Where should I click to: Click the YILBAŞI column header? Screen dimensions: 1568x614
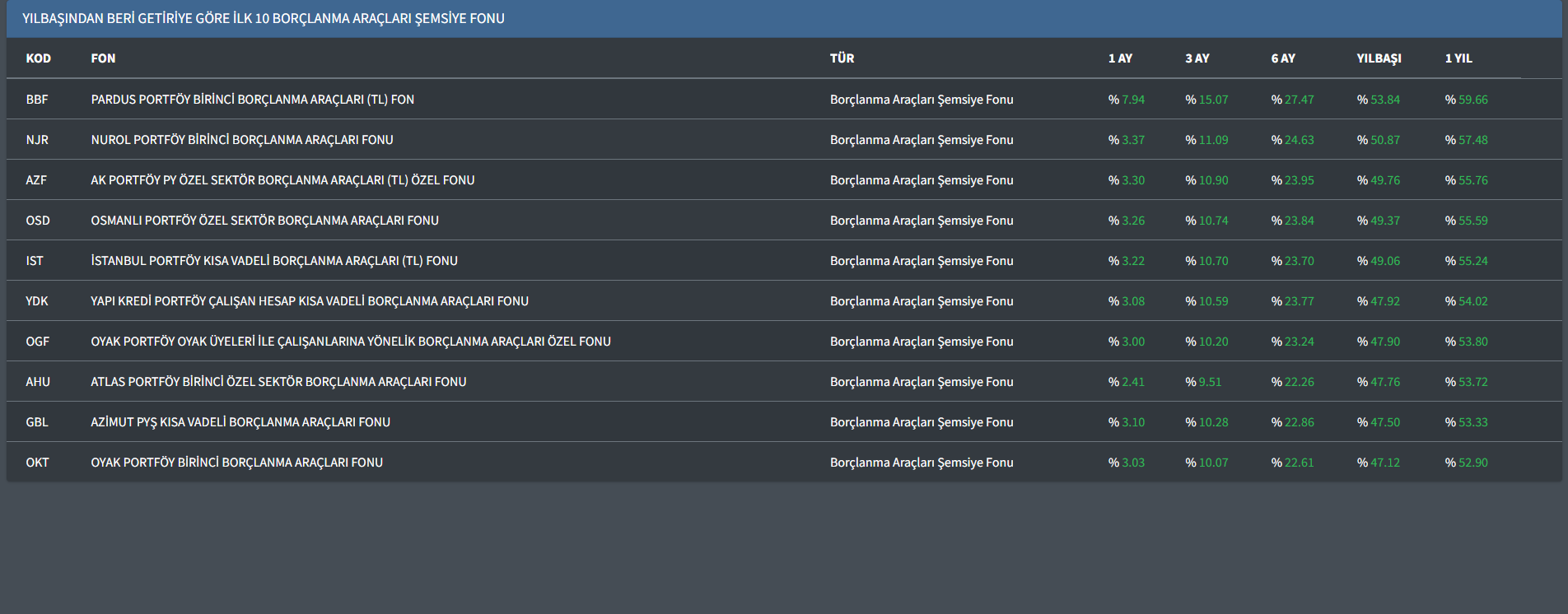1379,58
